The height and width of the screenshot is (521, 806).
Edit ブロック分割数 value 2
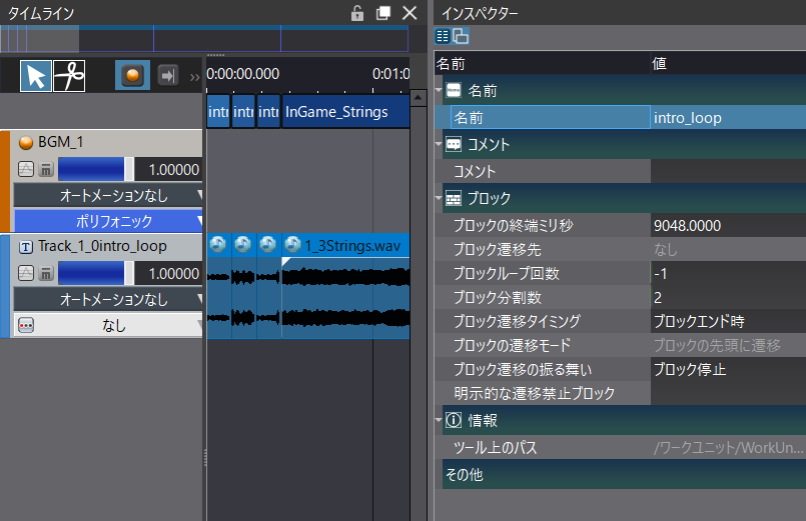click(x=728, y=297)
